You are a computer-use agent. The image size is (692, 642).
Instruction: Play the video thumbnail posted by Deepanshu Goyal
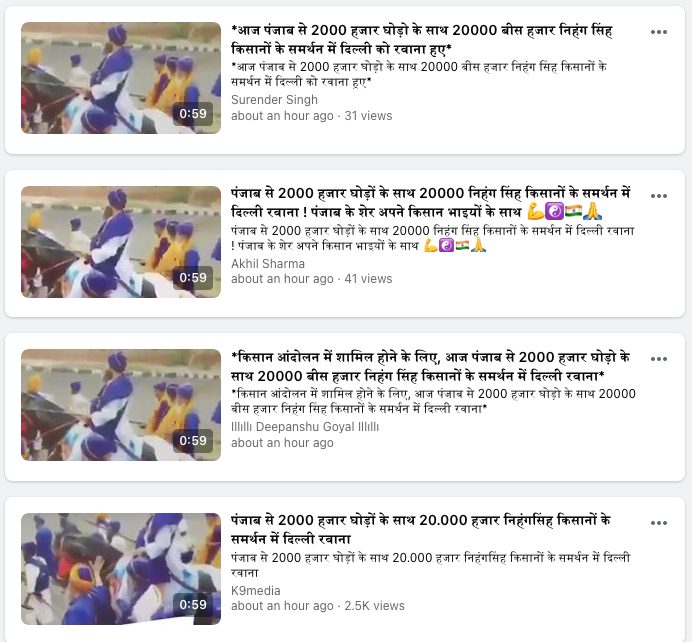121,405
